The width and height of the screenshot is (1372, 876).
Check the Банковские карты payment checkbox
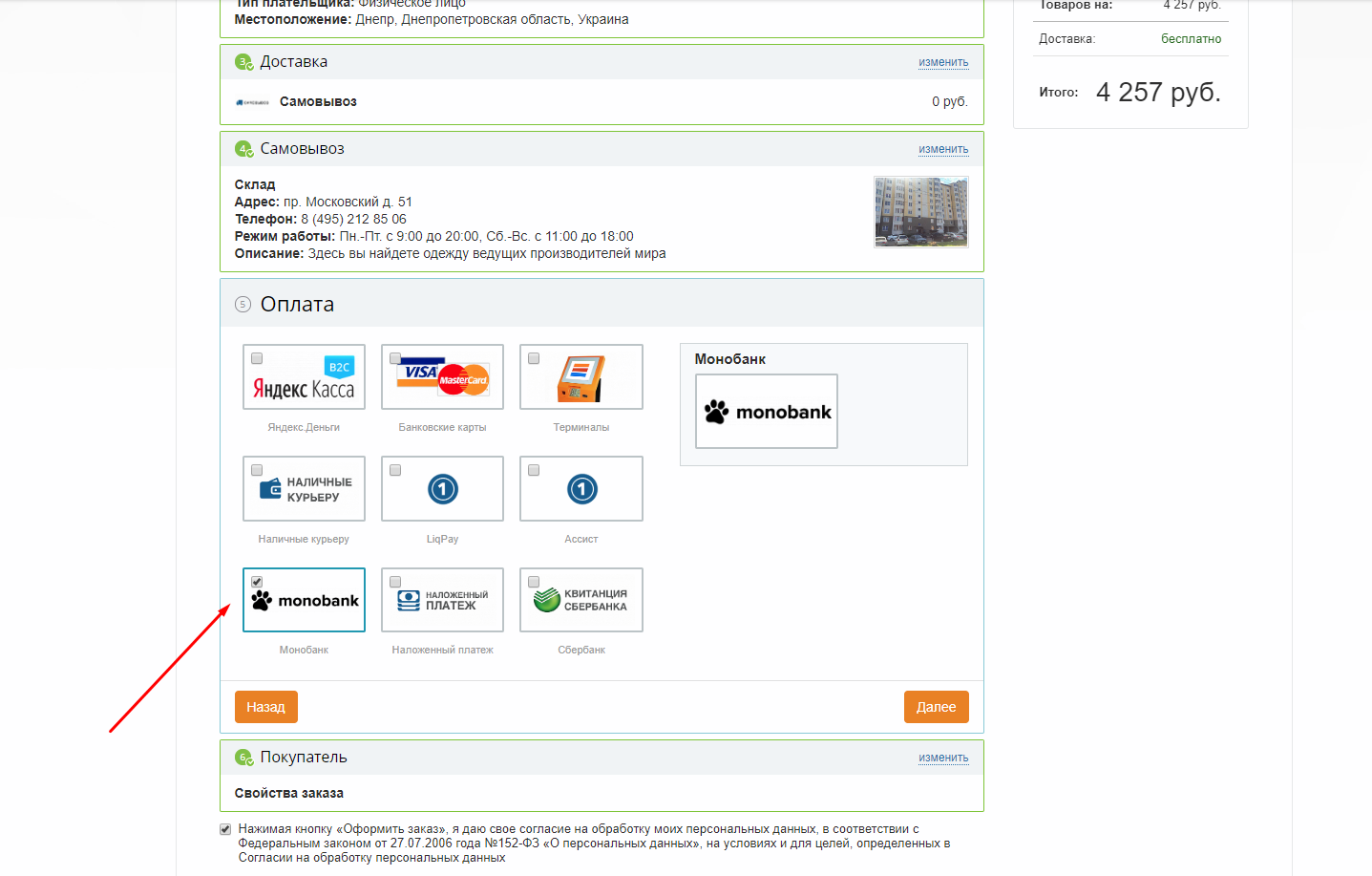[x=395, y=358]
